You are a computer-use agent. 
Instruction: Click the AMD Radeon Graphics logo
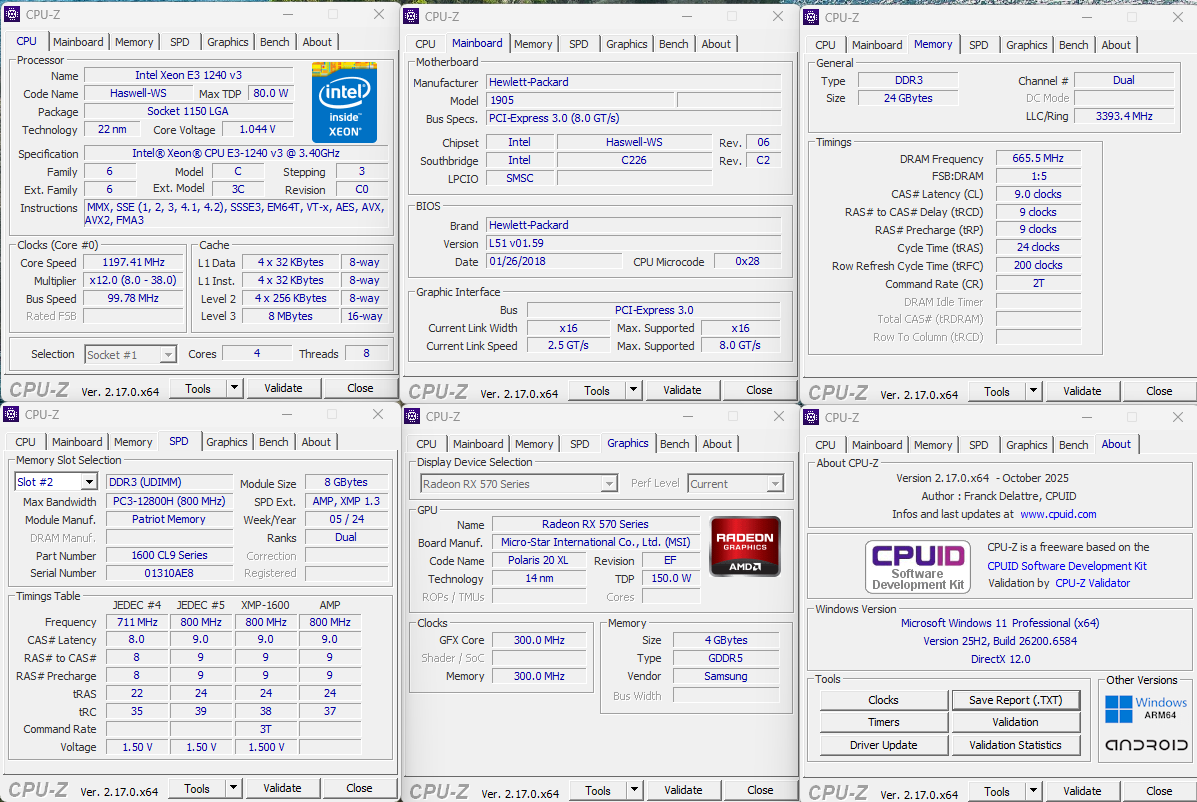(x=744, y=546)
